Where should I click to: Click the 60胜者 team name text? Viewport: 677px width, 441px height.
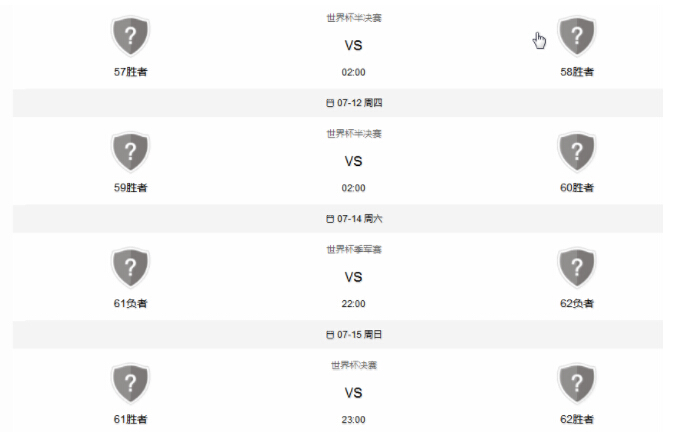point(577,187)
